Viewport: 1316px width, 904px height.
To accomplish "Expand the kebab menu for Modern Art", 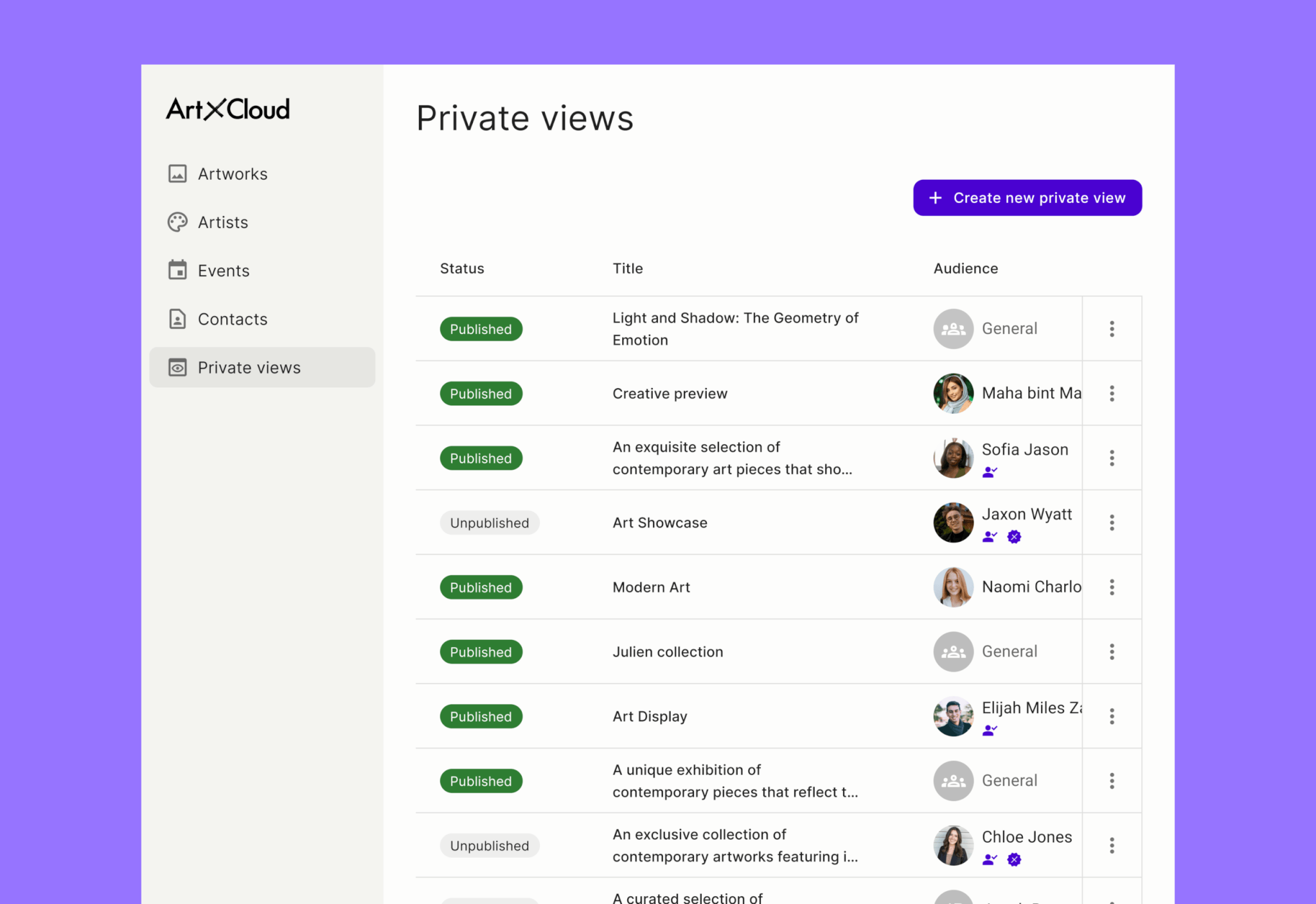I will 1112,587.
